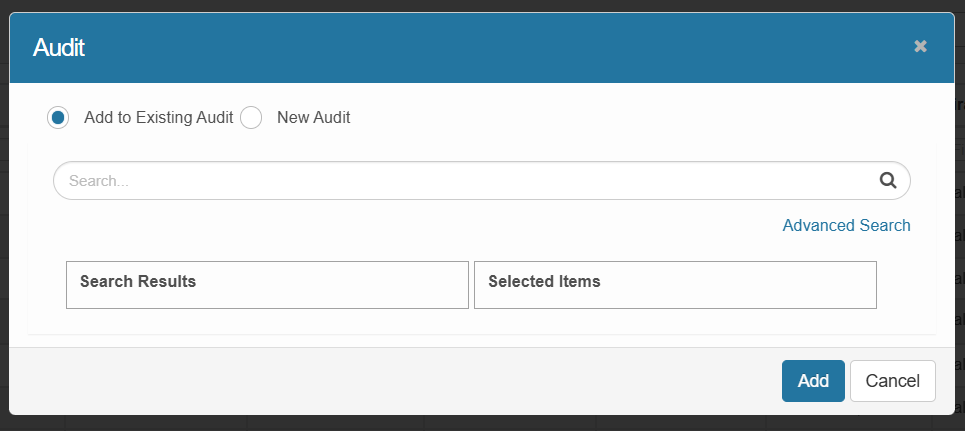Cancel the Audit dialog

(892, 381)
